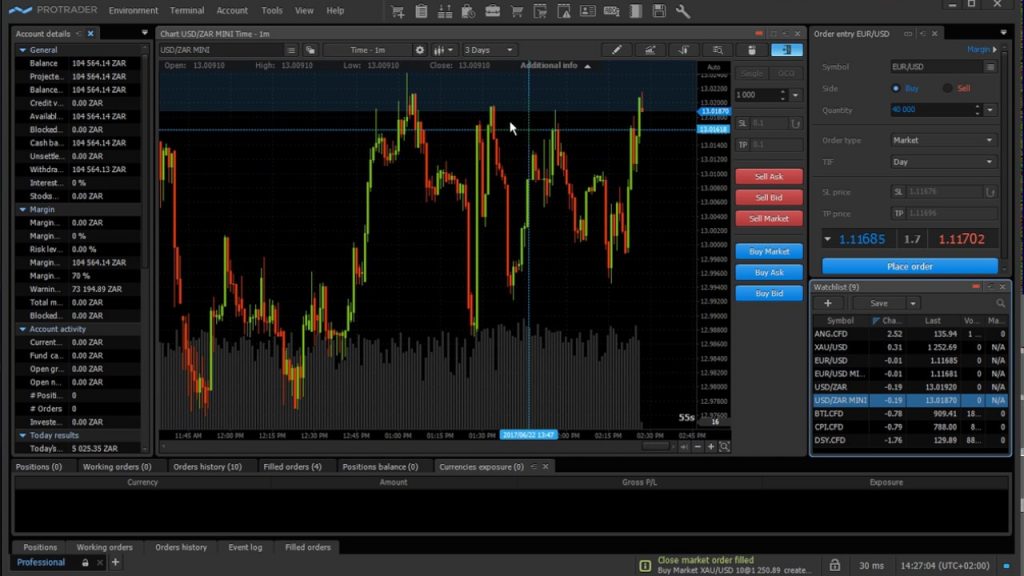Open the 3 Days history range dropdown
Viewport: 1024px width, 576px height.
point(489,50)
